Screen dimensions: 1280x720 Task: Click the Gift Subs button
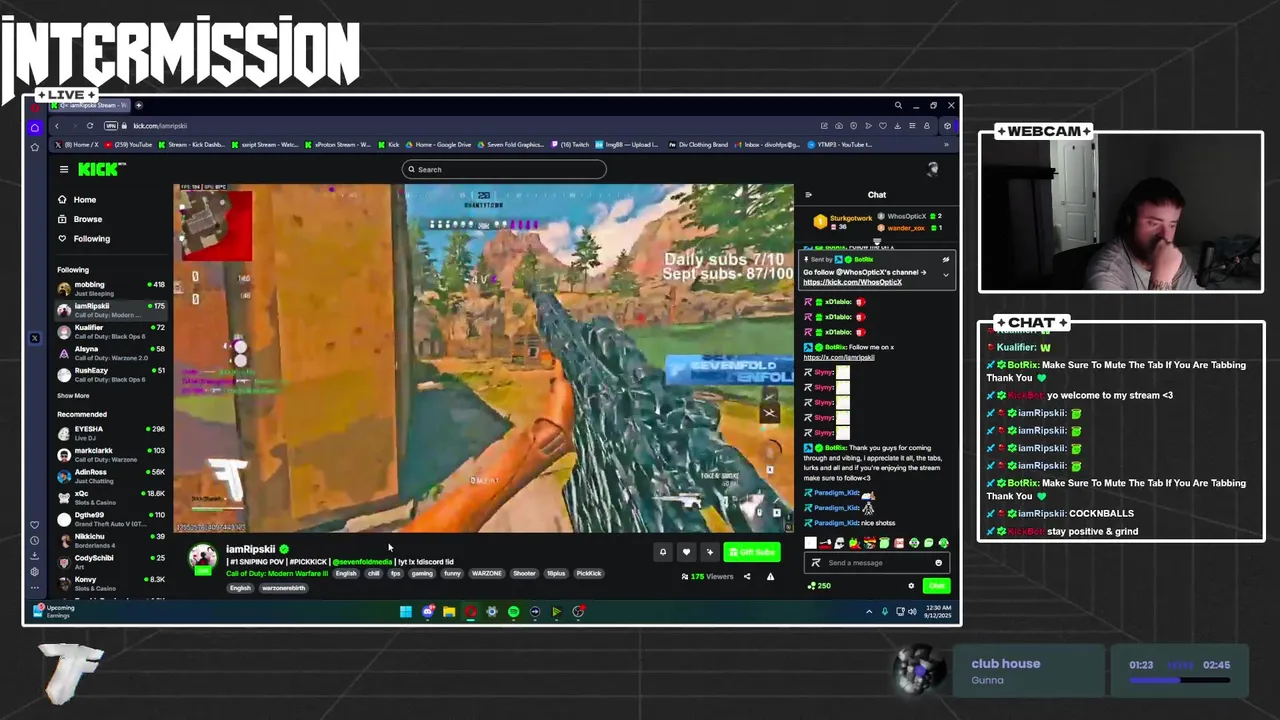point(752,551)
